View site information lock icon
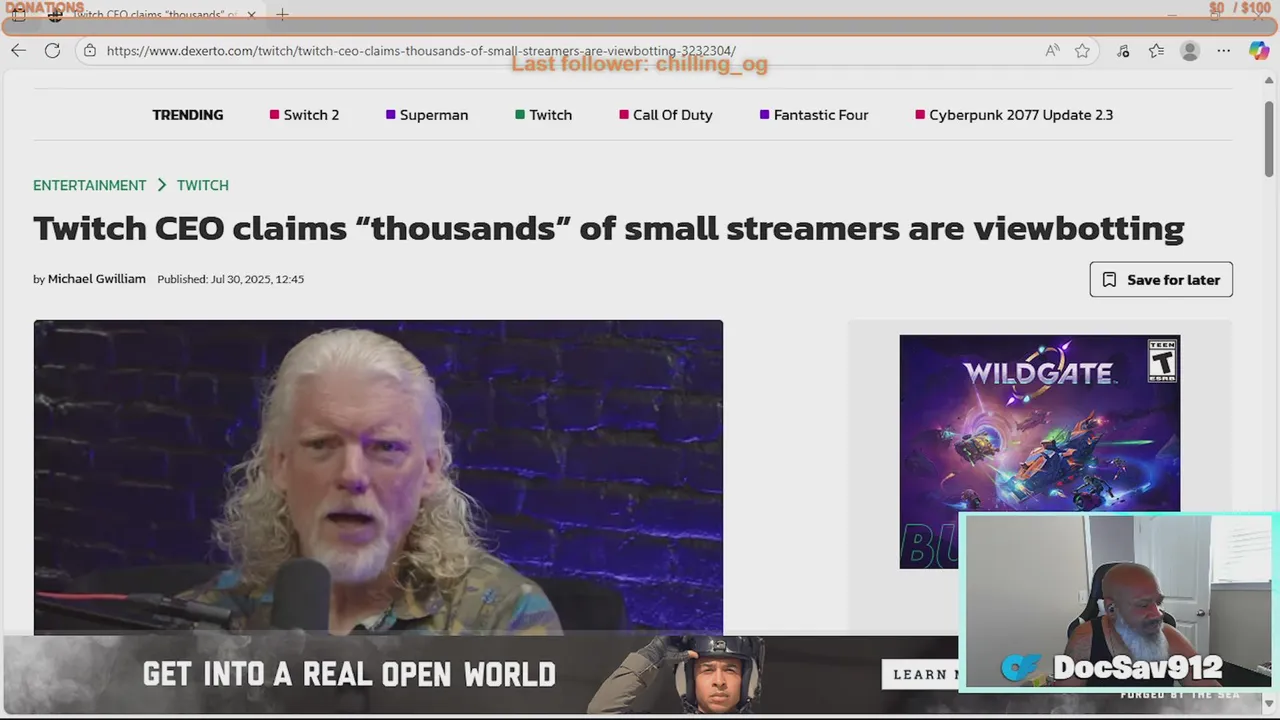 pyautogui.click(x=89, y=50)
